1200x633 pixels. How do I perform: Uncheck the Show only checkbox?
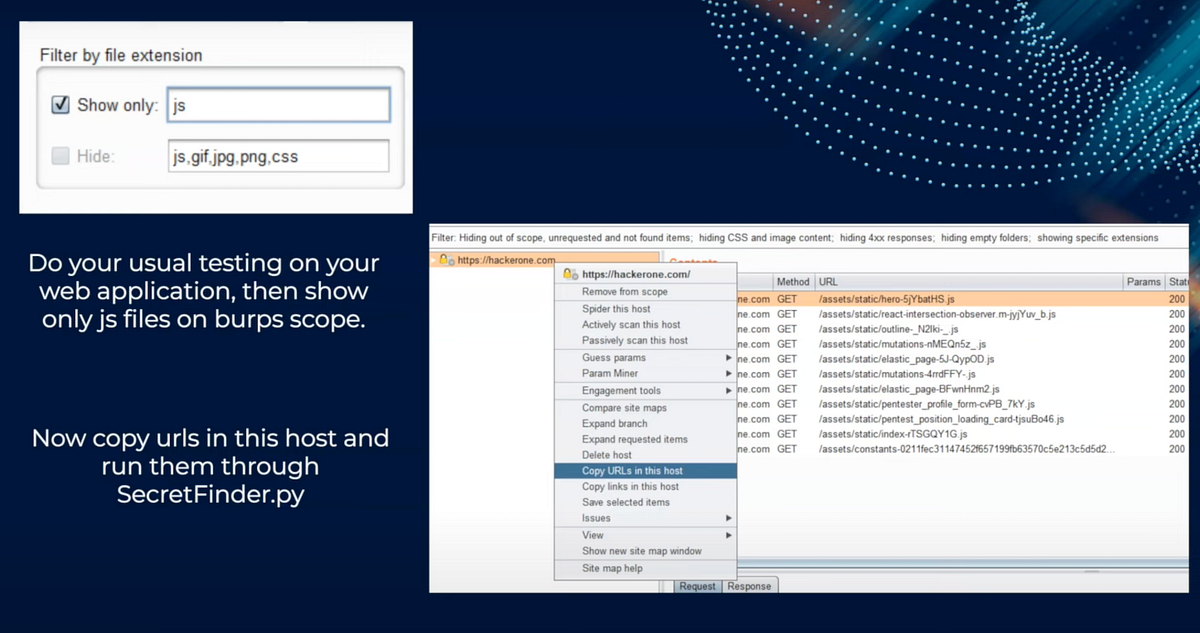60,105
